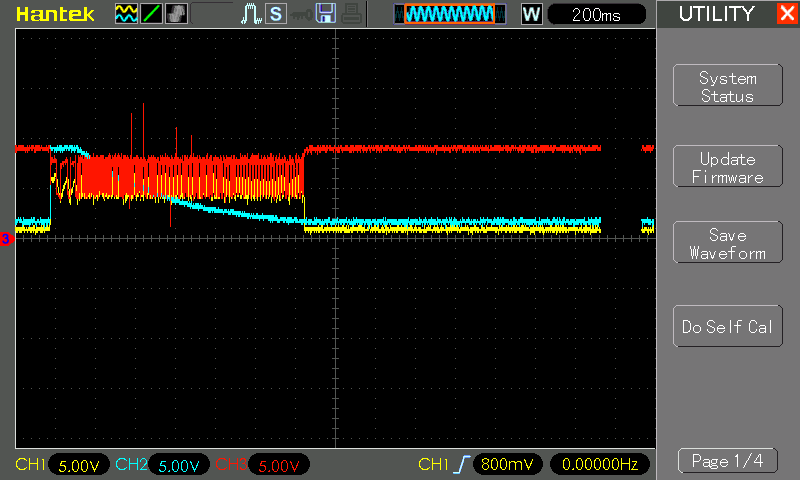Go to next page via Page 1/4

point(727,461)
